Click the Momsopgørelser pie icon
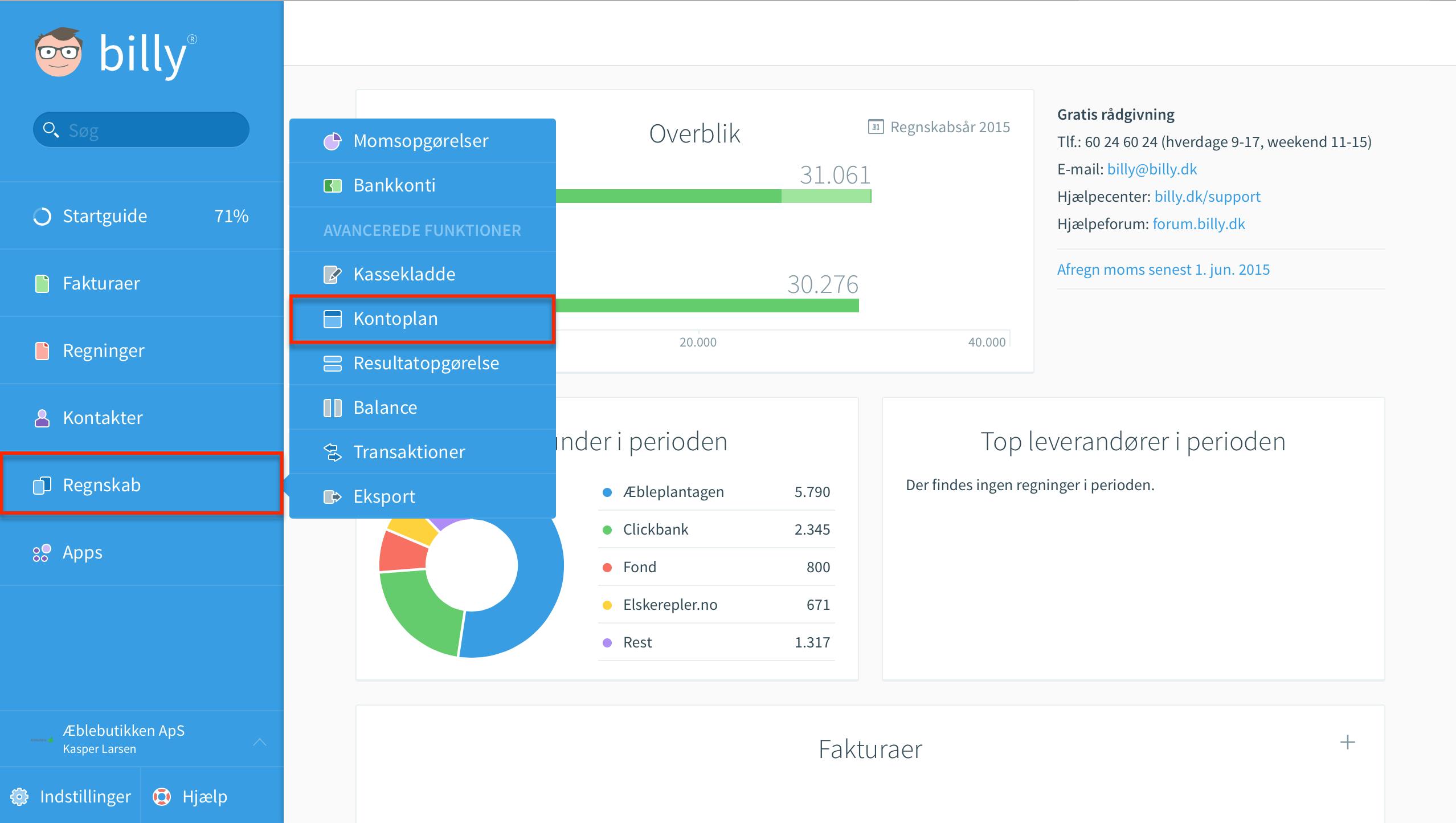Image resolution: width=1456 pixels, height=823 pixels. click(332, 141)
